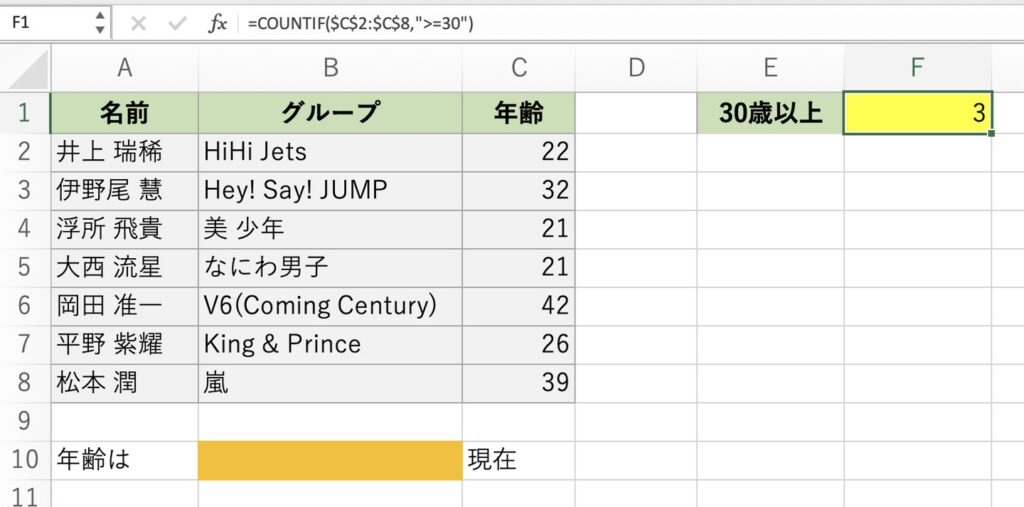Click inside the COUNTIF formula bar text
Screen dimensions: 1024x507
[360, 24]
